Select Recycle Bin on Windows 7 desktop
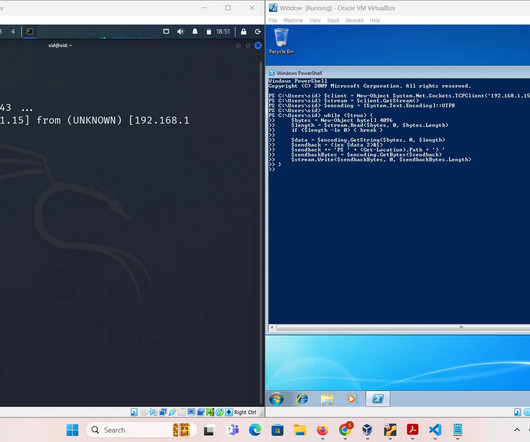The height and width of the screenshot is (442, 530). 281,41
